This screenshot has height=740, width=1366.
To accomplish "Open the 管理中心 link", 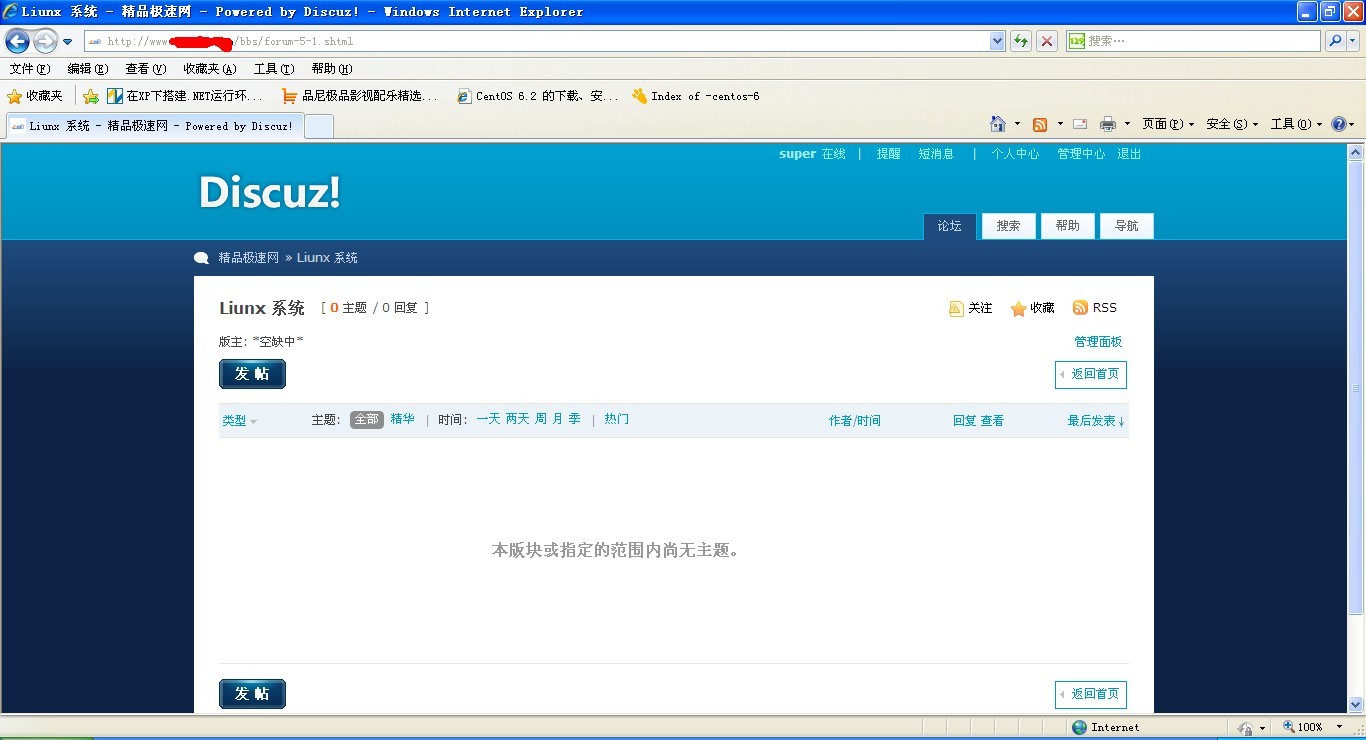I will click(x=1081, y=154).
